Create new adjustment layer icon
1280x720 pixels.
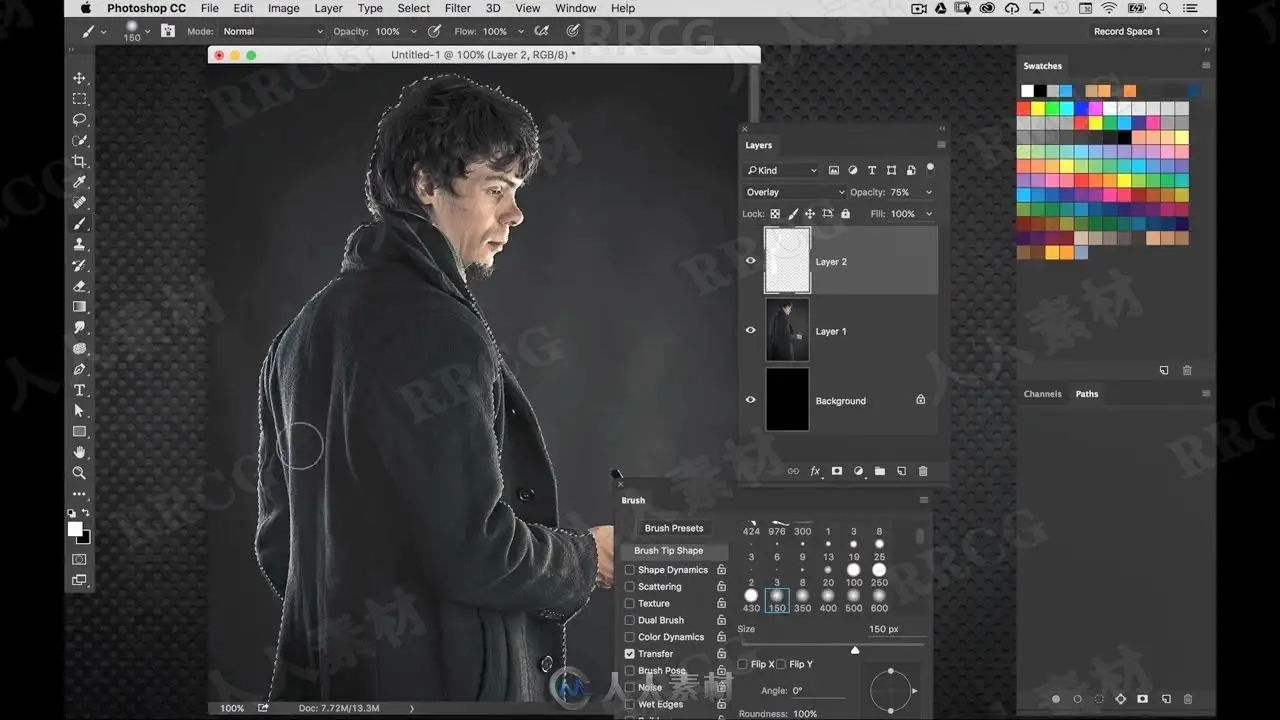tap(858, 471)
